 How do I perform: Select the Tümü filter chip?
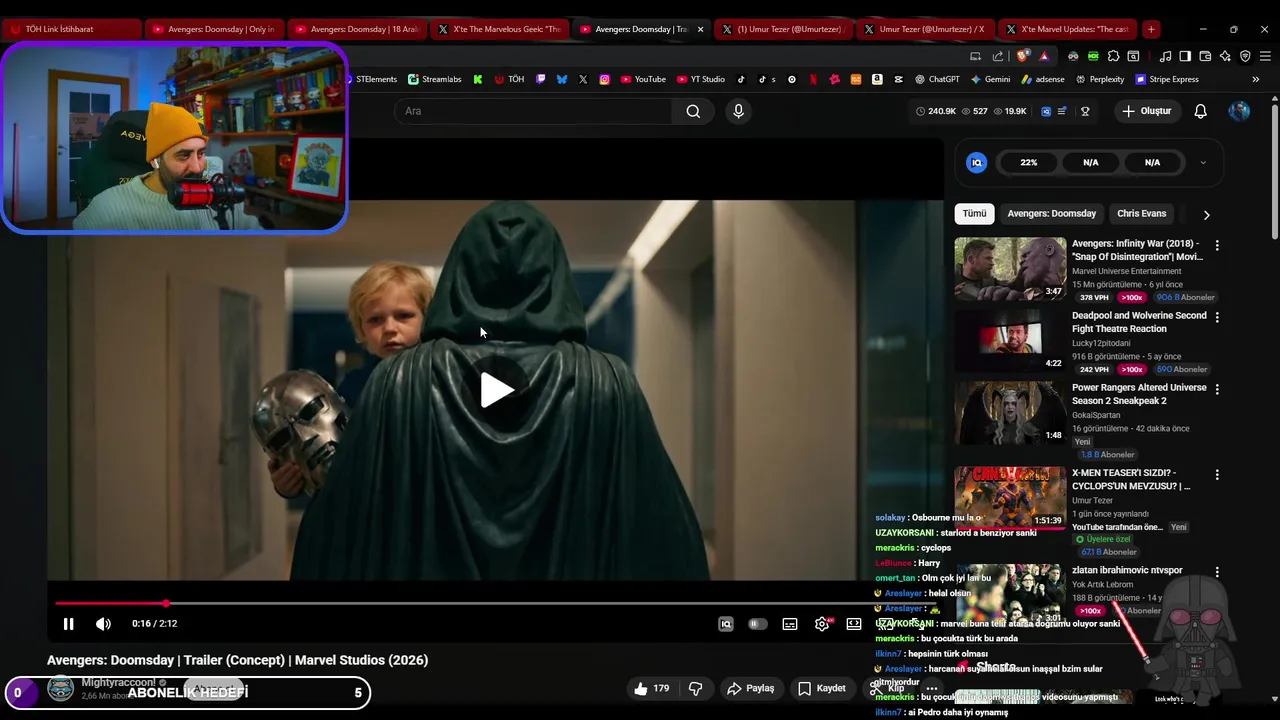click(974, 213)
